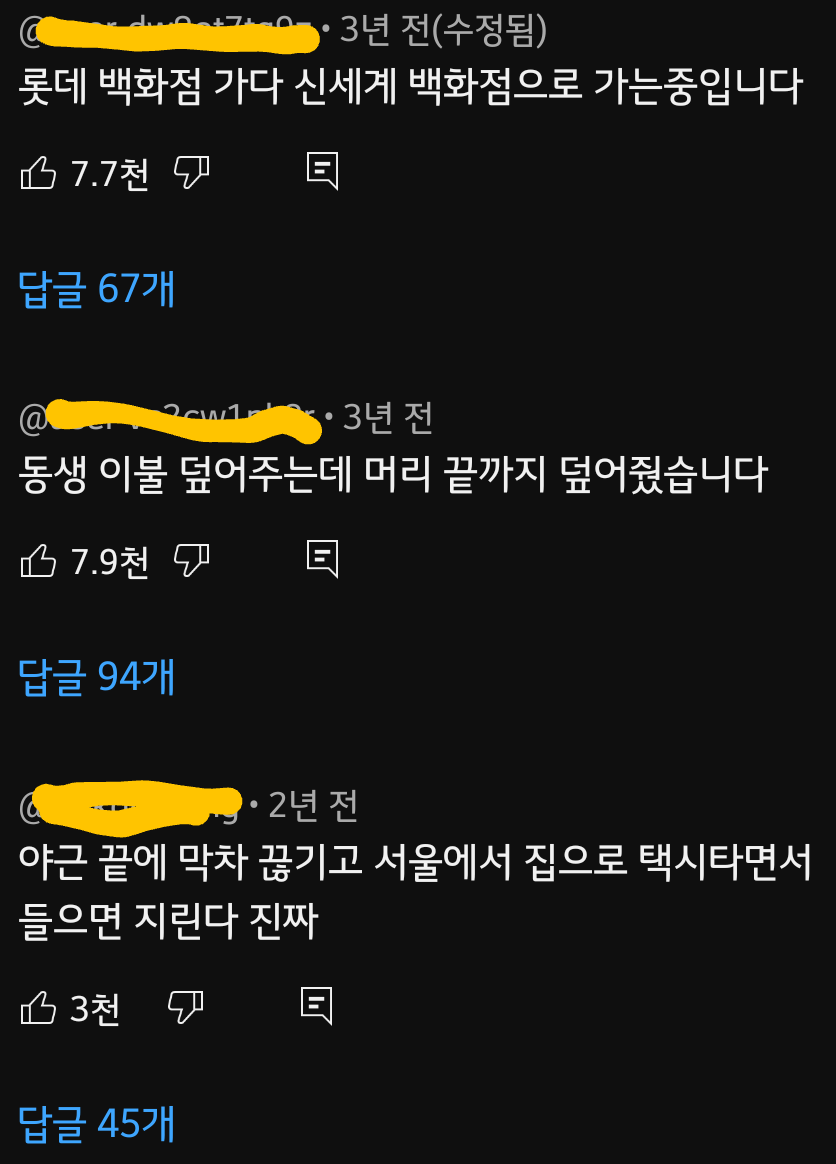This screenshot has width=836, height=1164.
Task: Open the third commenter's redacted username
Action: 131,805
